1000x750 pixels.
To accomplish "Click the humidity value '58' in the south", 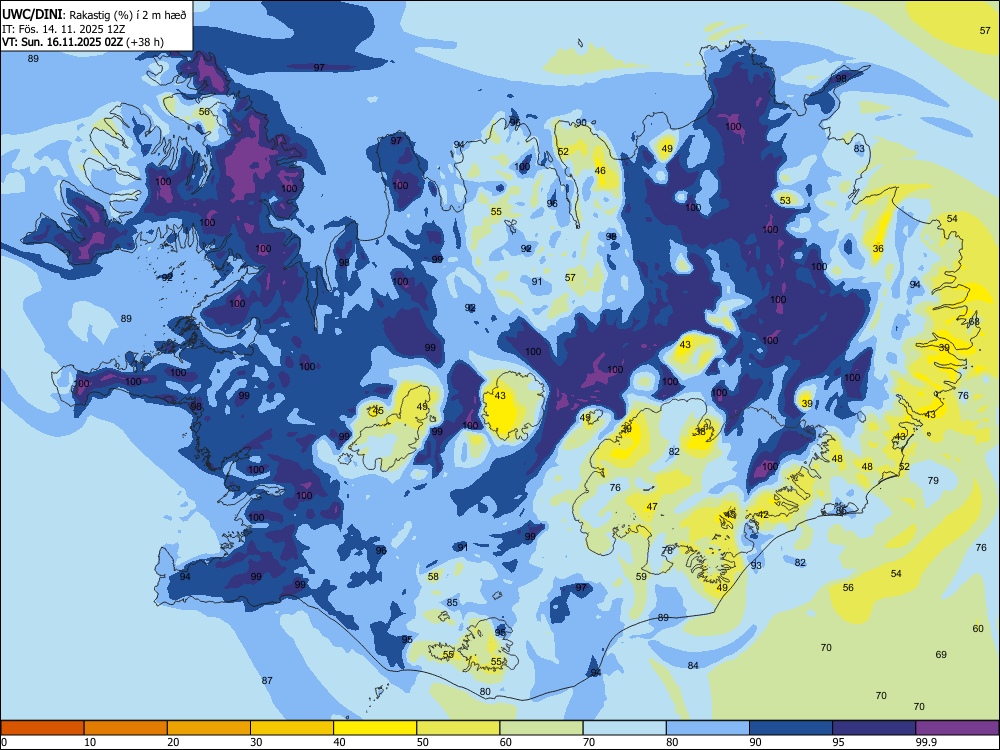I will click(x=434, y=576).
